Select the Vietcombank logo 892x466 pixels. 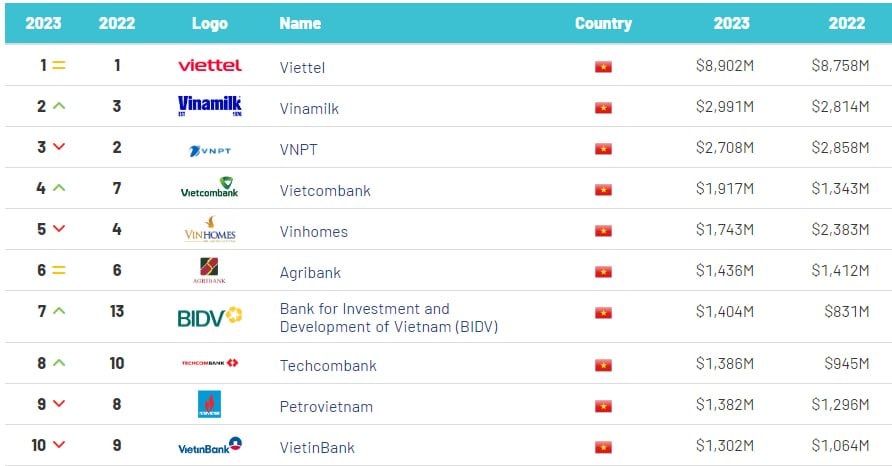pyautogui.click(x=209, y=187)
